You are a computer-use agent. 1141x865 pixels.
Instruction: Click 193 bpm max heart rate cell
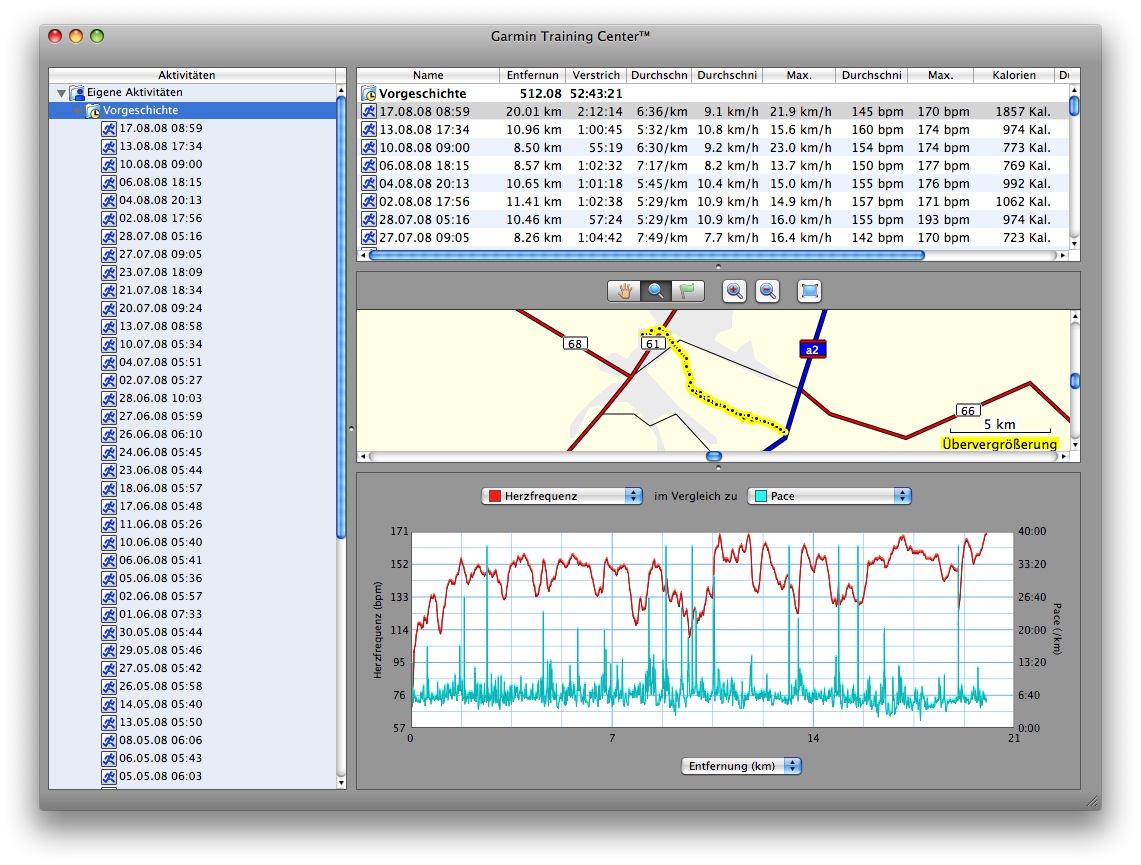pos(943,220)
